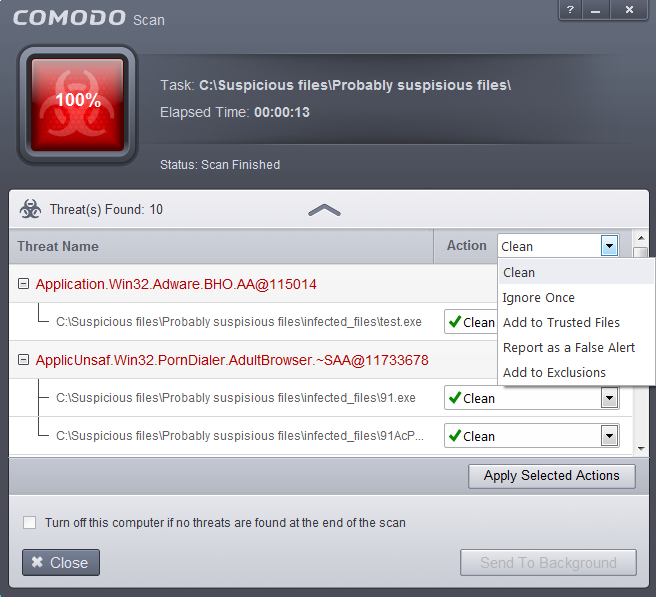The width and height of the screenshot is (656, 597).
Task: Choose Ignore Once from the action menu
Action: coord(576,297)
